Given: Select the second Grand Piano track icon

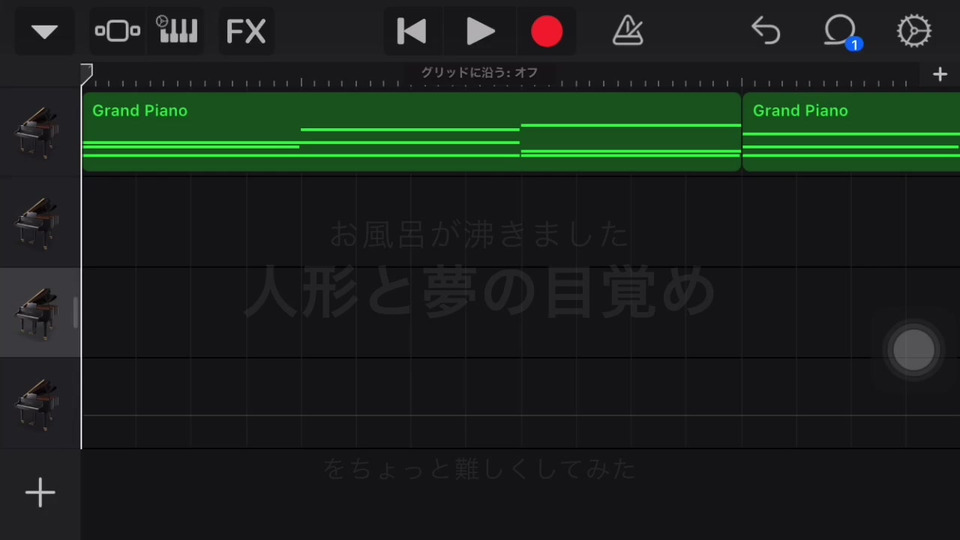Looking at the screenshot, I should click(39, 223).
